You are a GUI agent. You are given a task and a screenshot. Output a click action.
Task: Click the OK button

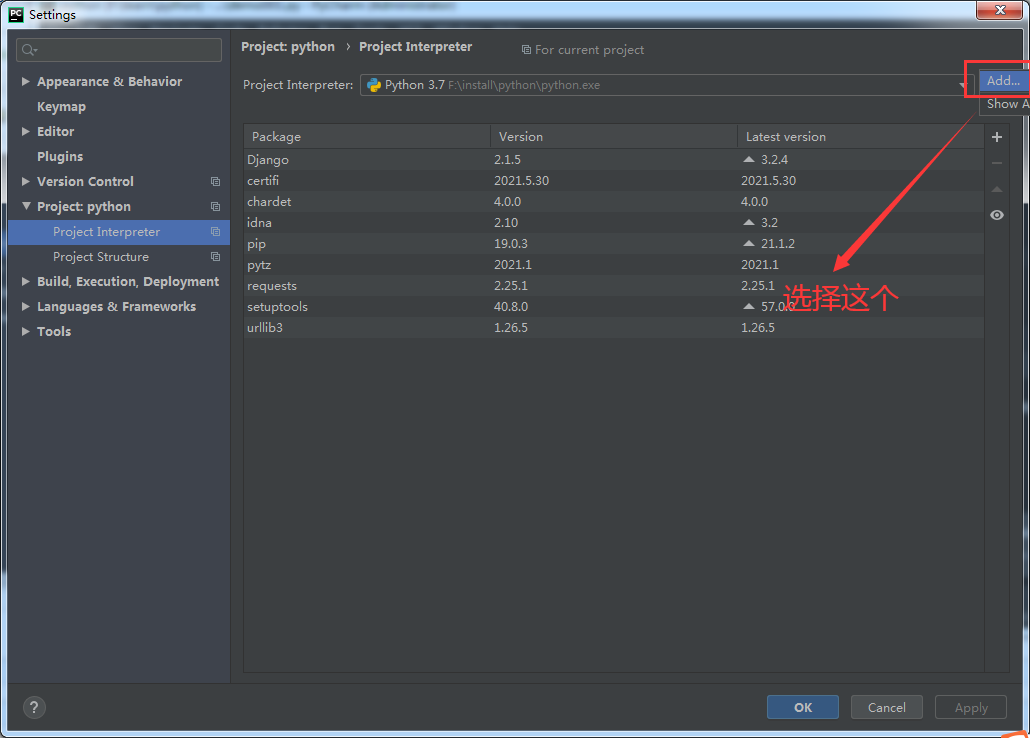[x=803, y=707]
